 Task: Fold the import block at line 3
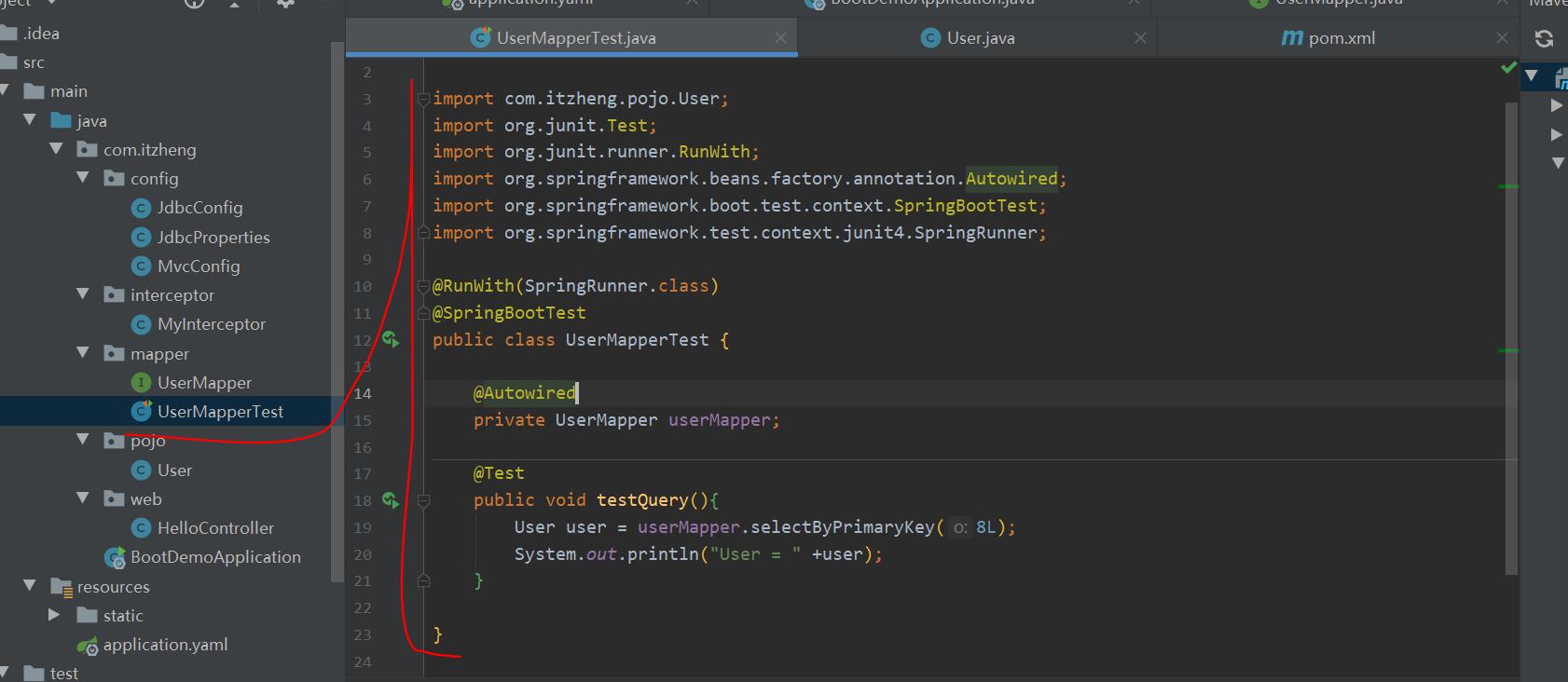point(423,99)
